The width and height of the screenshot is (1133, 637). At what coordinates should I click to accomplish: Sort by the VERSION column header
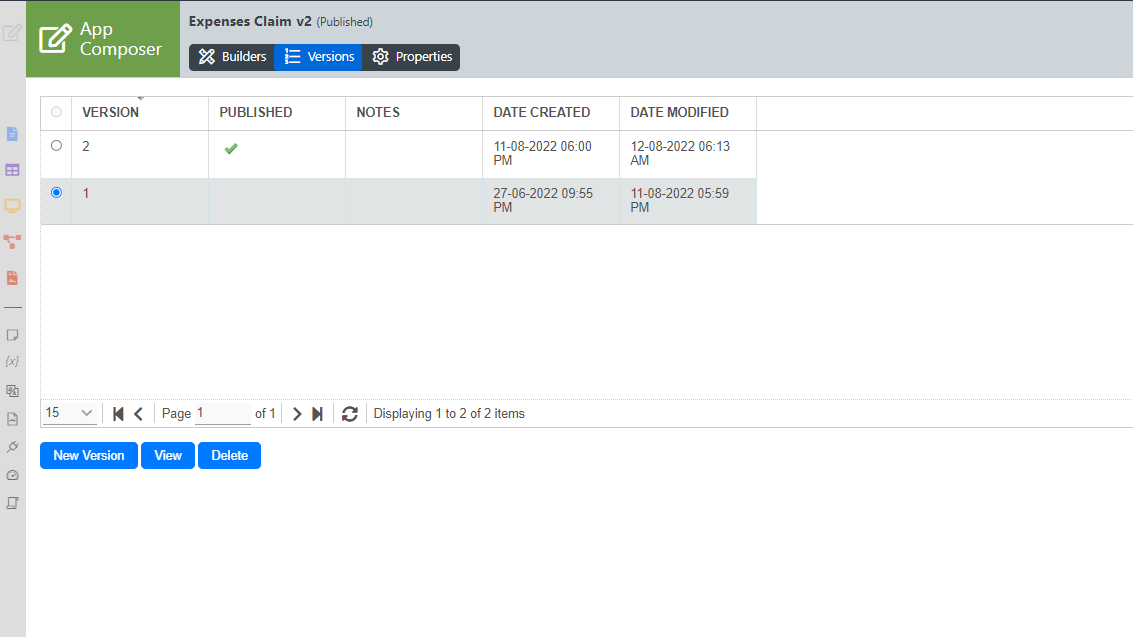[x=111, y=113]
